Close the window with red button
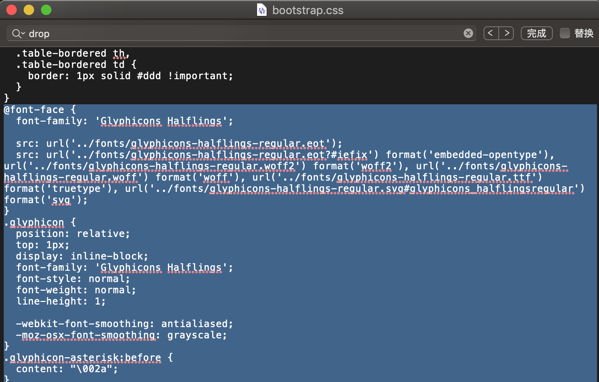Viewport: 599px width, 382px height. tap(11, 10)
